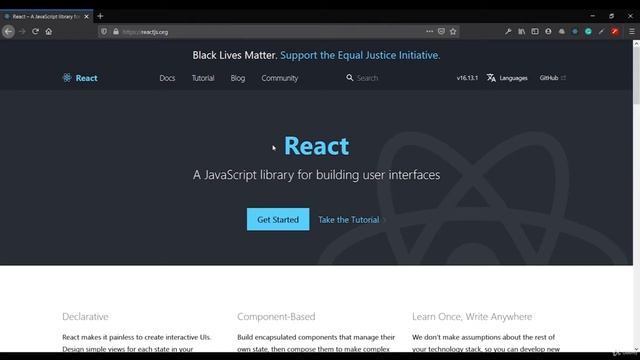Open the GitHub link
Screen dimensions: 640x360
[x=552, y=78]
